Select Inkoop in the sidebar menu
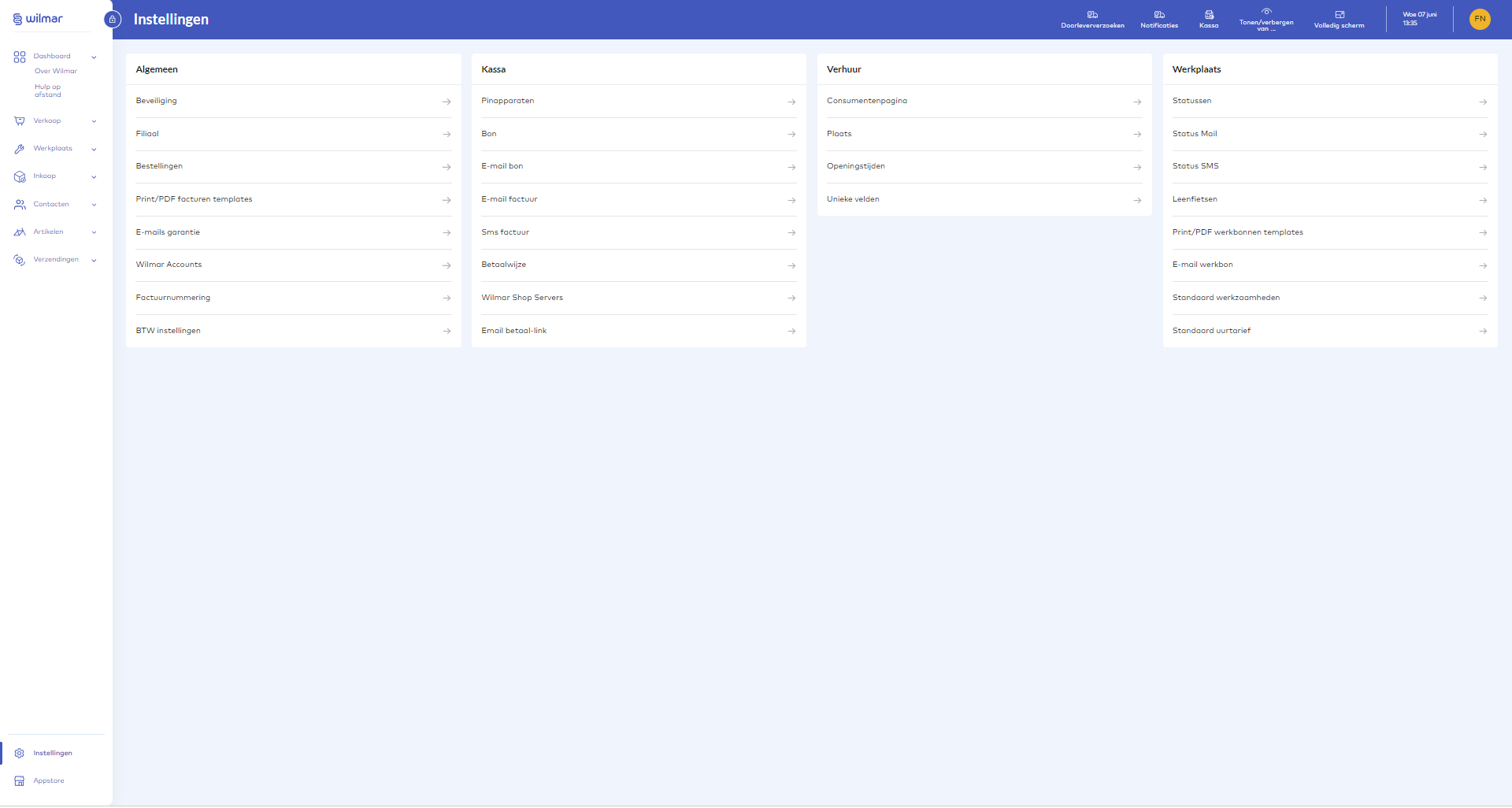This screenshot has height=808, width=1512. (x=44, y=176)
